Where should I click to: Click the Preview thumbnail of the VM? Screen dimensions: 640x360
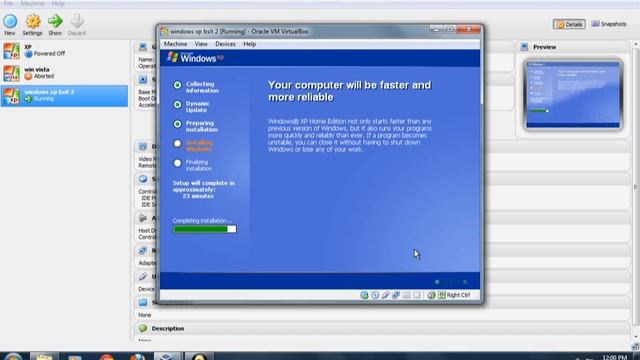[x=573, y=94]
